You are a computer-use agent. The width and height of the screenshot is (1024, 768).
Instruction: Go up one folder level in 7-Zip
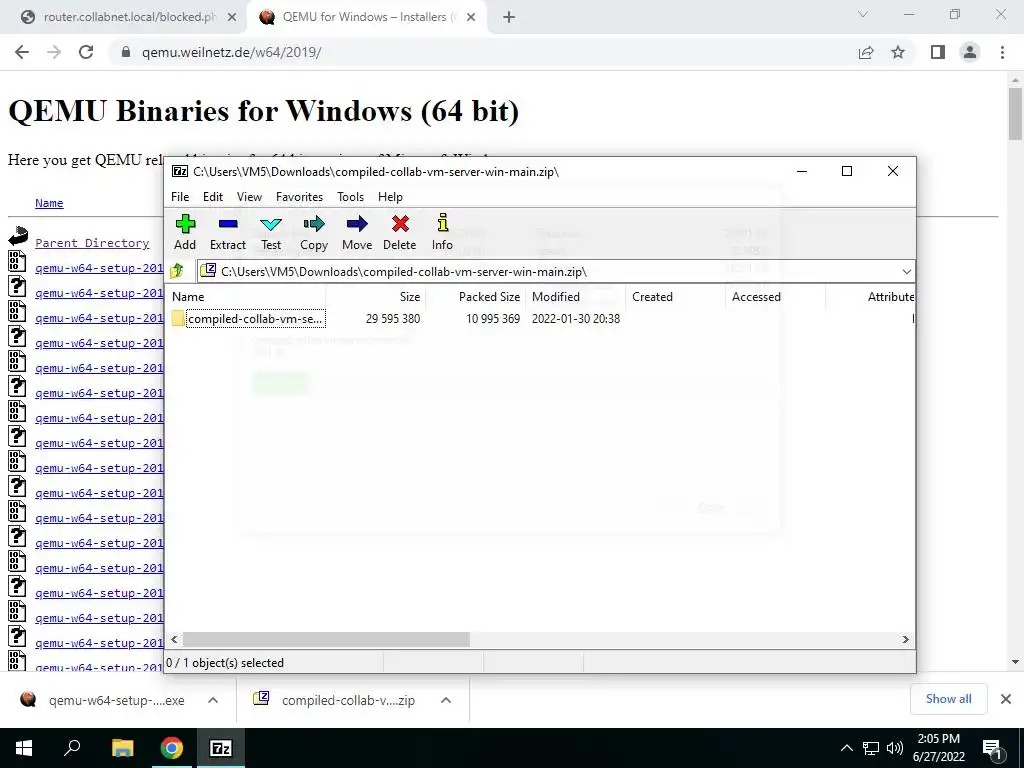click(177, 271)
